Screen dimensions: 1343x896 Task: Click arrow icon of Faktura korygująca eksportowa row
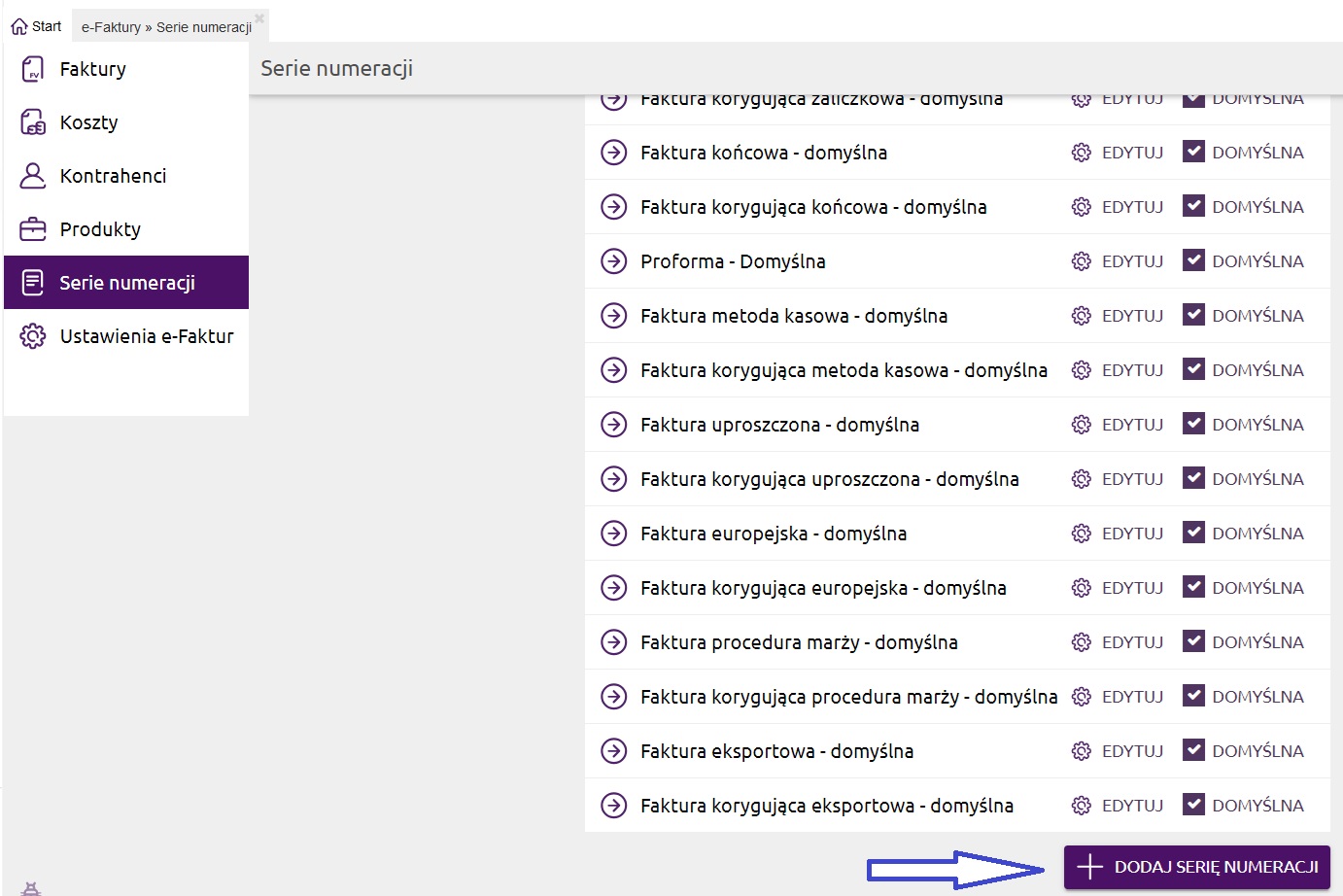pyautogui.click(x=613, y=806)
